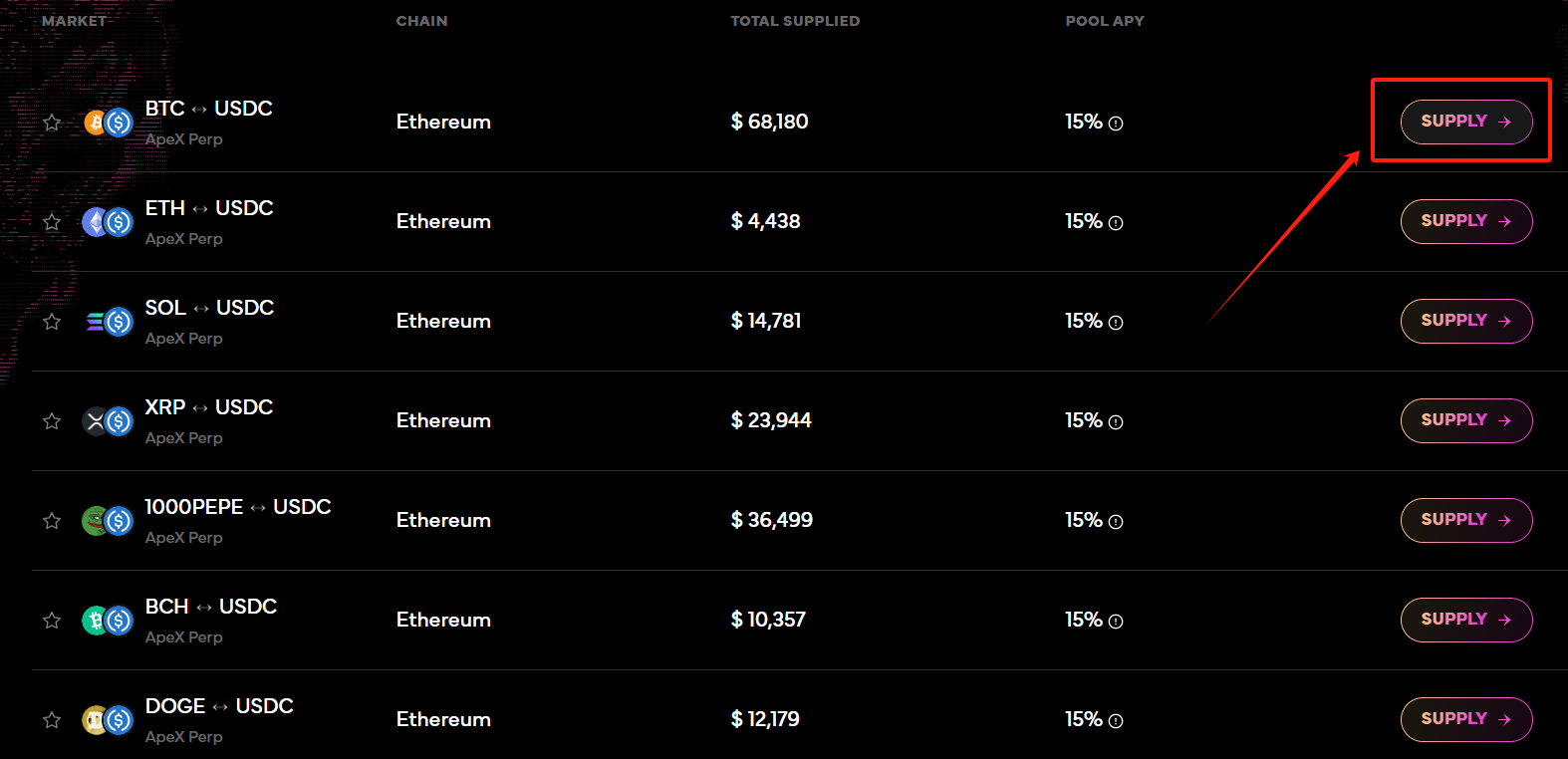Select the 1000PEPE ↔ USDC market link
Viewport: 1568px width, 759px height.
[238, 507]
